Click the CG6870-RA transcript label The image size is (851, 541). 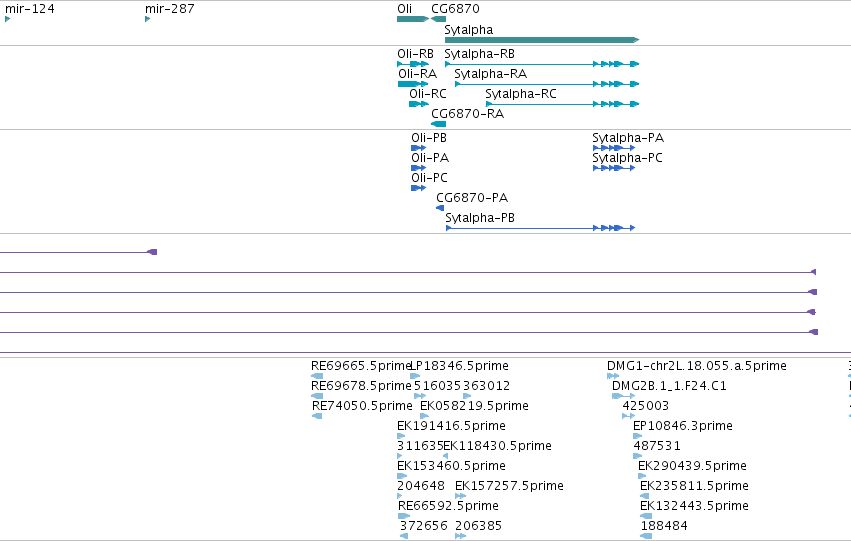[x=467, y=114]
